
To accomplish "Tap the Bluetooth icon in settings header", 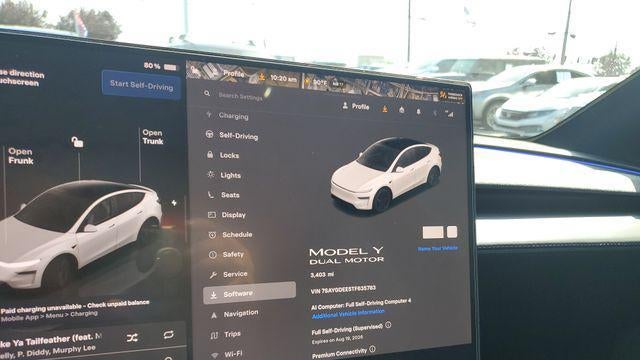I will click(435, 113).
